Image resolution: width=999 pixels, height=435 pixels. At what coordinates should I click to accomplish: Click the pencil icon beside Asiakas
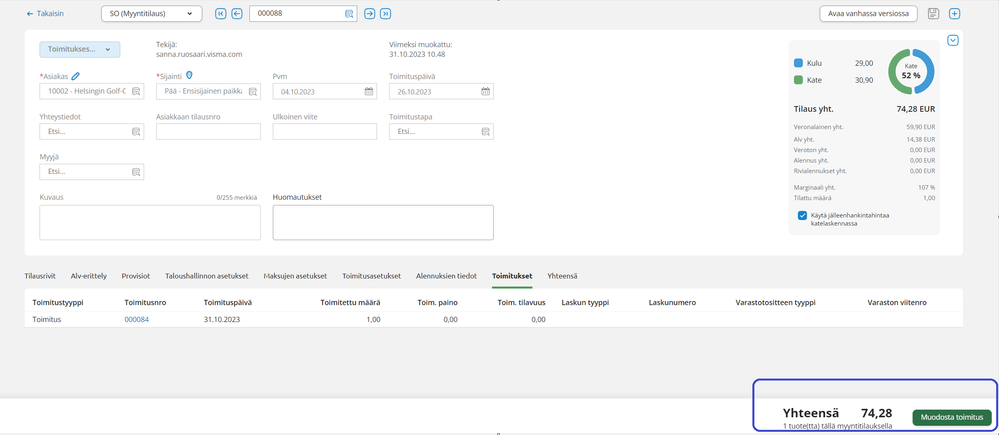75,75
